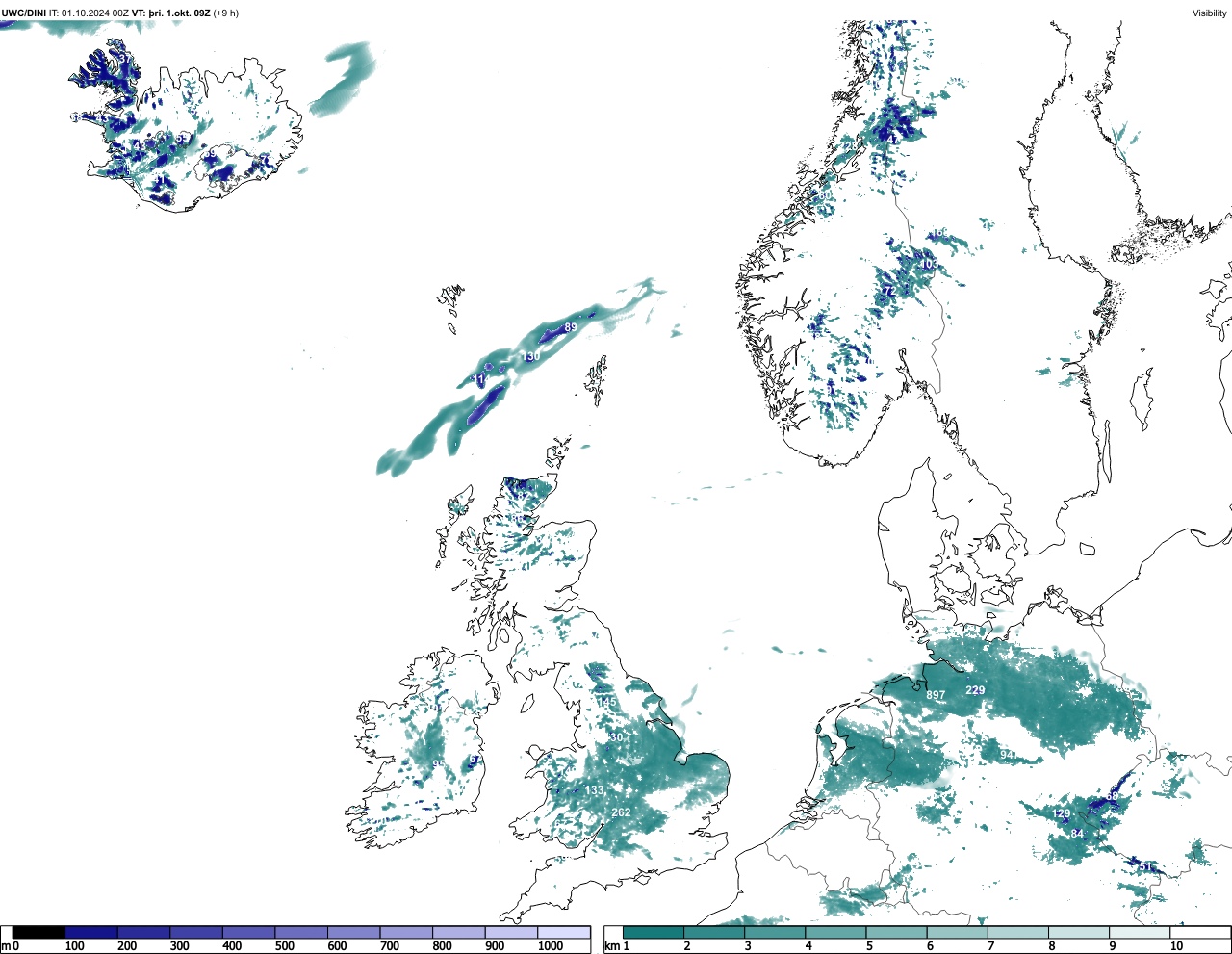Image resolution: width=1232 pixels, height=954 pixels.
Task: Click the '89' value in the North Atlantic fog band
Action: (x=571, y=328)
